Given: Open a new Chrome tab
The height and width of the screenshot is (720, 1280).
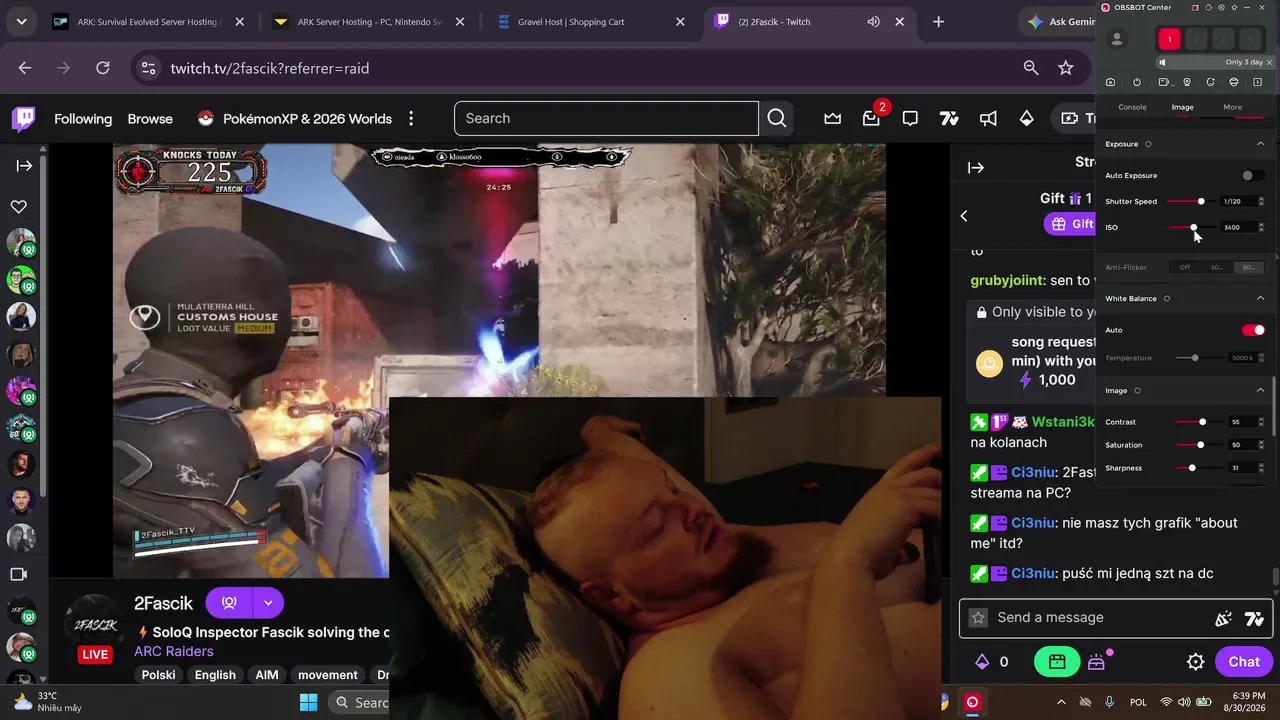Looking at the screenshot, I should pos(938,22).
